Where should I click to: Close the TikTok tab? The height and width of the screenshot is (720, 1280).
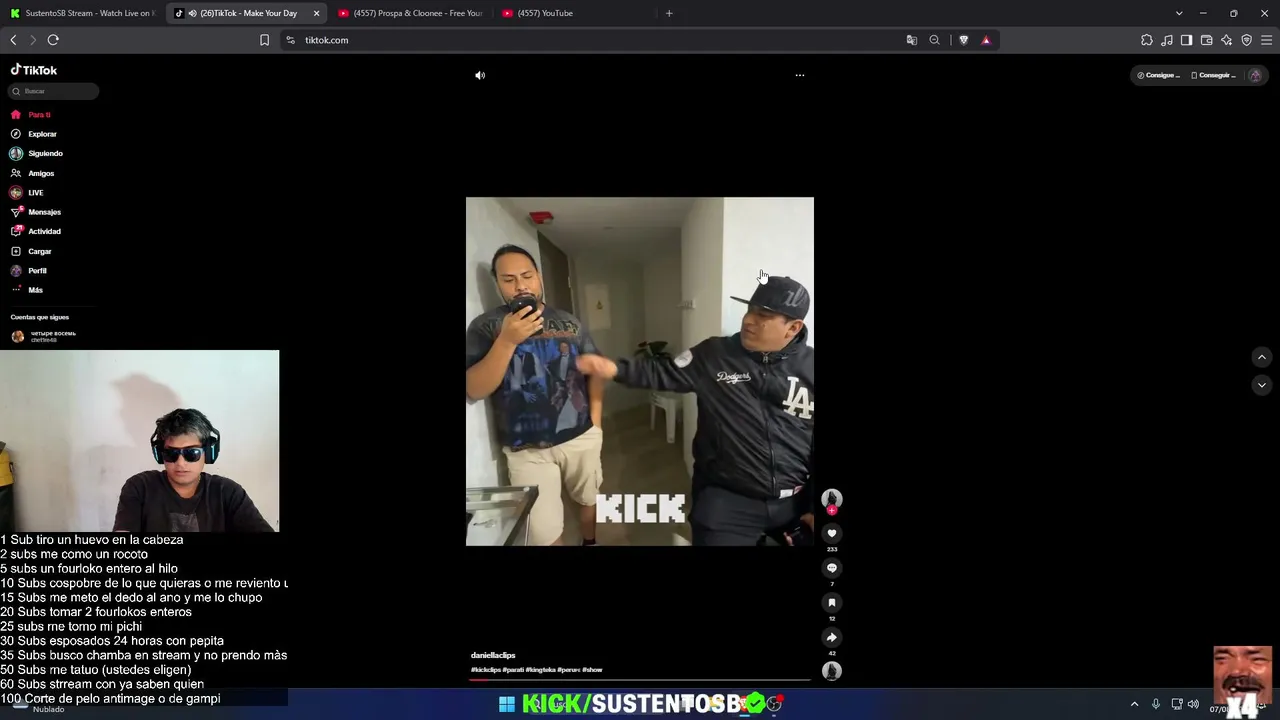click(316, 13)
